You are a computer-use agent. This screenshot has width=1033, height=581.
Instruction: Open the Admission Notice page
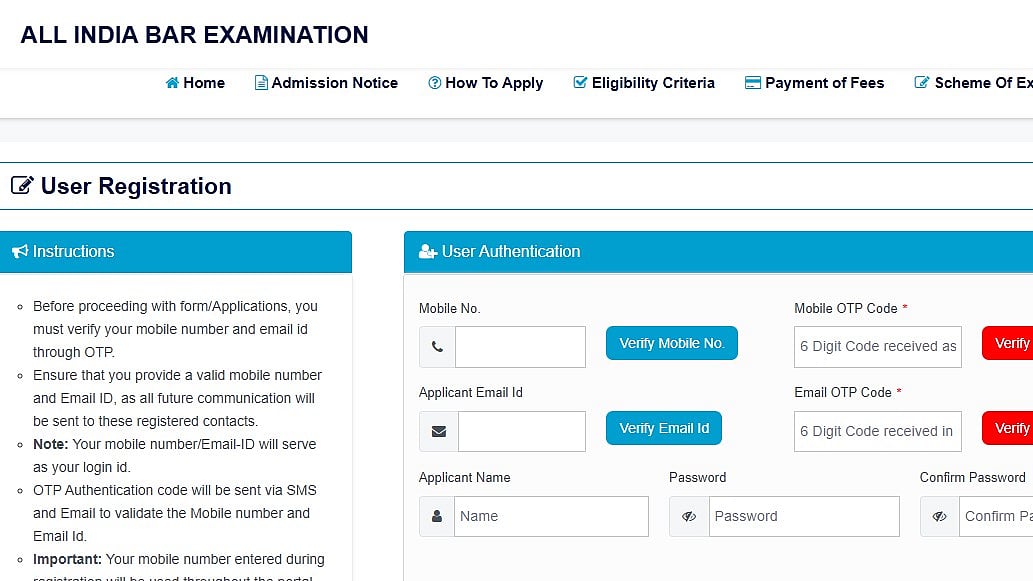pyautogui.click(x=326, y=83)
